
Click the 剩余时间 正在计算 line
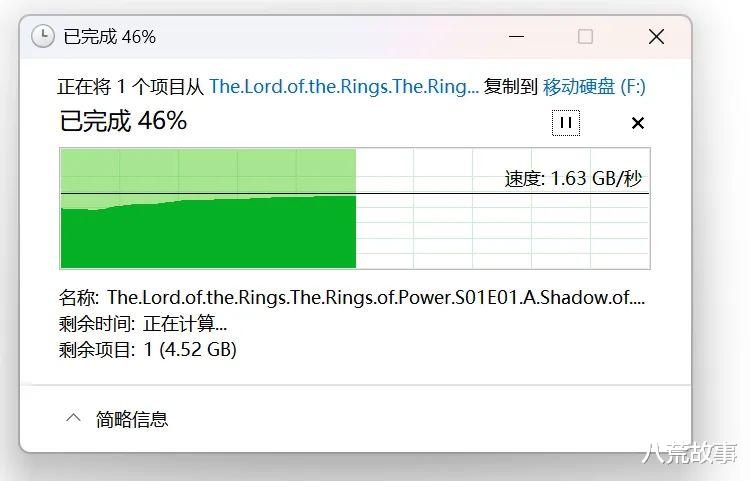pyautogui.click(x=144, y=323)
